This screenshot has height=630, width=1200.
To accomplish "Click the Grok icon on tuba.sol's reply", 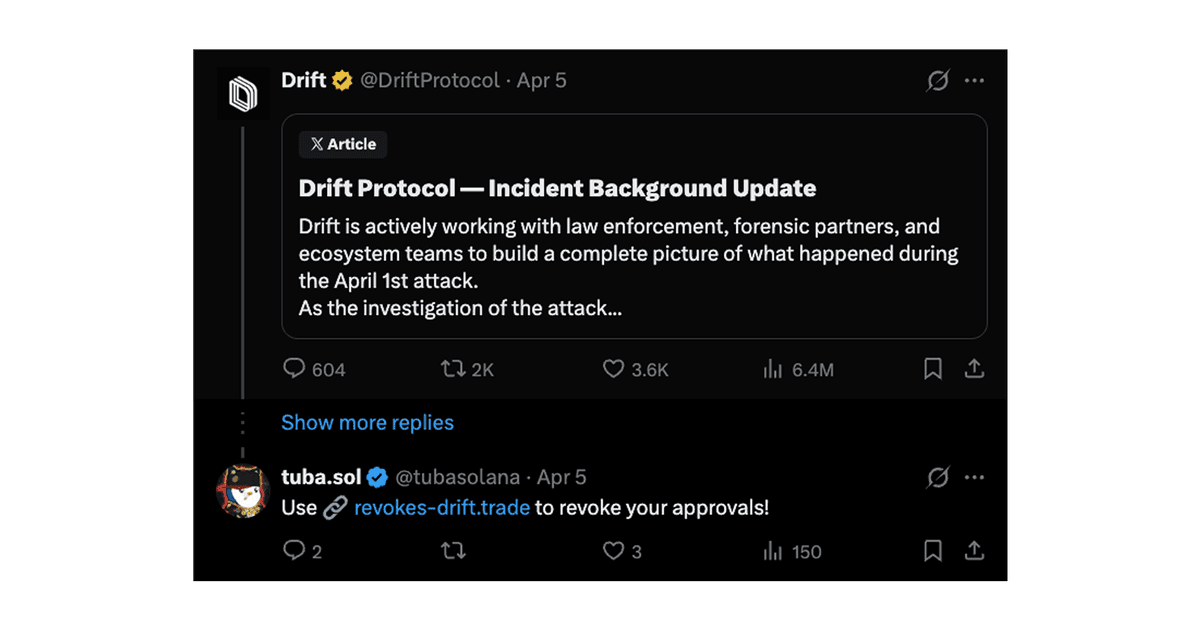I will coord(937,477).
